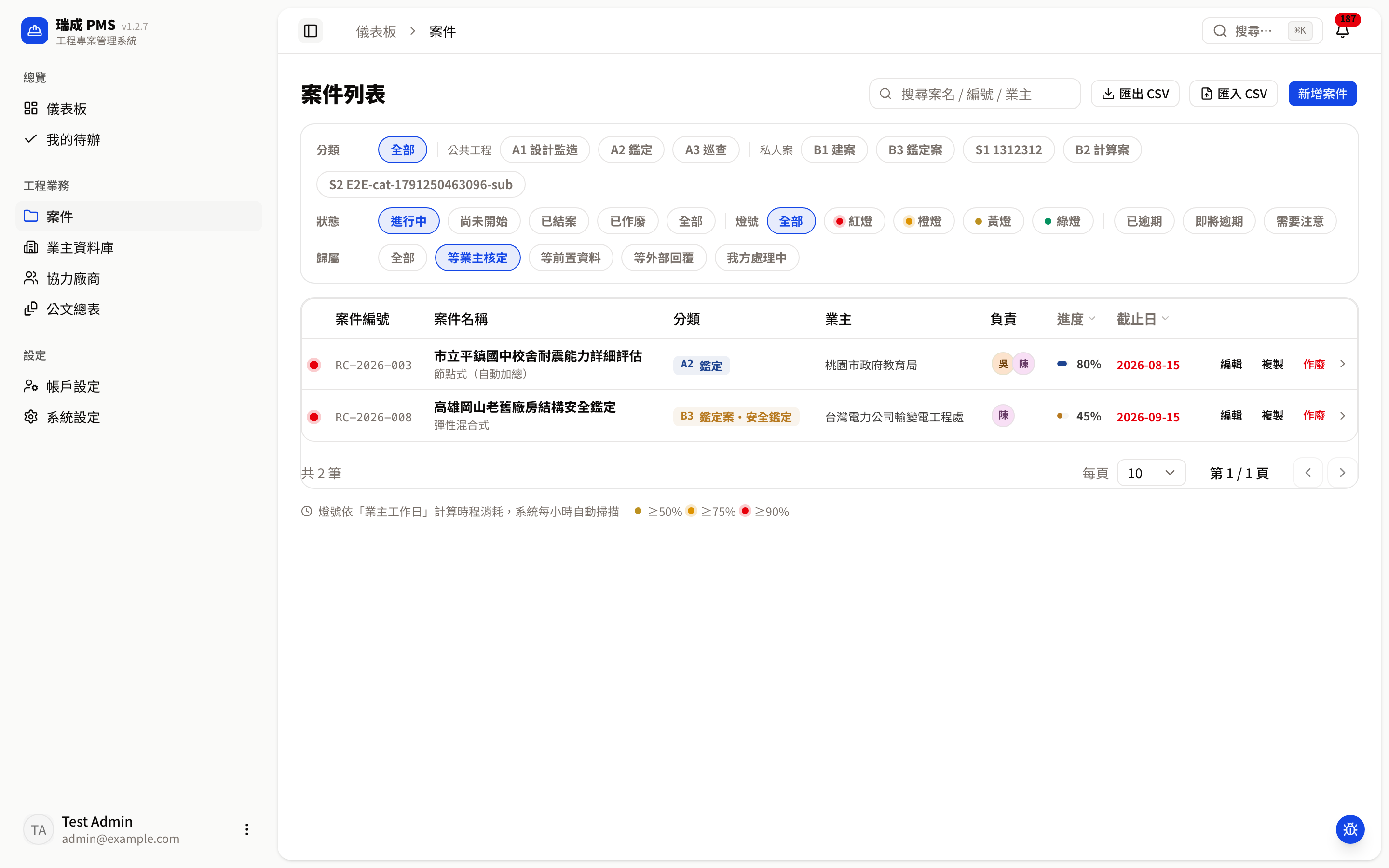Toggle 尚未開始 status filter
1389x868 pixels.
click(484, 221)
